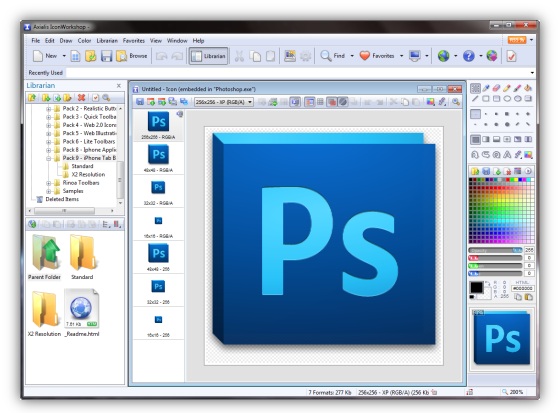Screen dimensions: 560x413
Task: Select Deleted Items in librarian tree
Action: click(62, 199)
